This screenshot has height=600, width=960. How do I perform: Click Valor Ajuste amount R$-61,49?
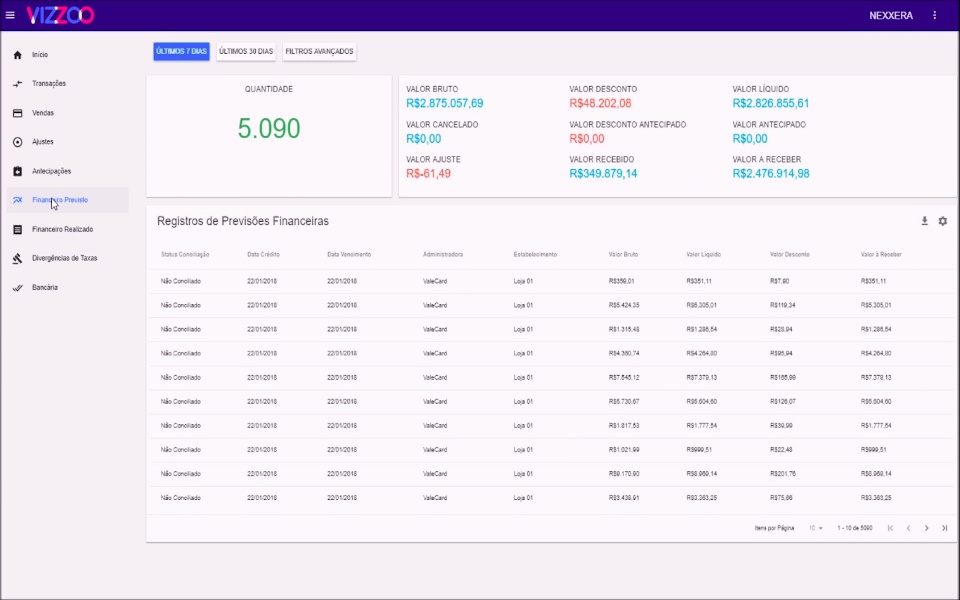(429, 174)
